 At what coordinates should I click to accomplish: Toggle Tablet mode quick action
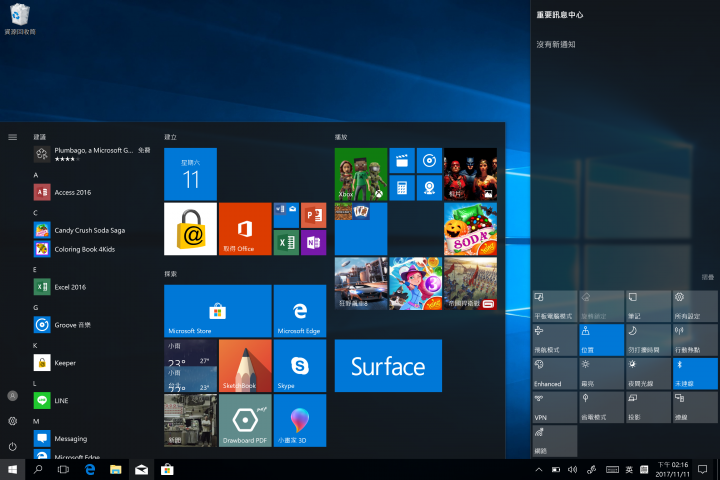click(555, 306)
